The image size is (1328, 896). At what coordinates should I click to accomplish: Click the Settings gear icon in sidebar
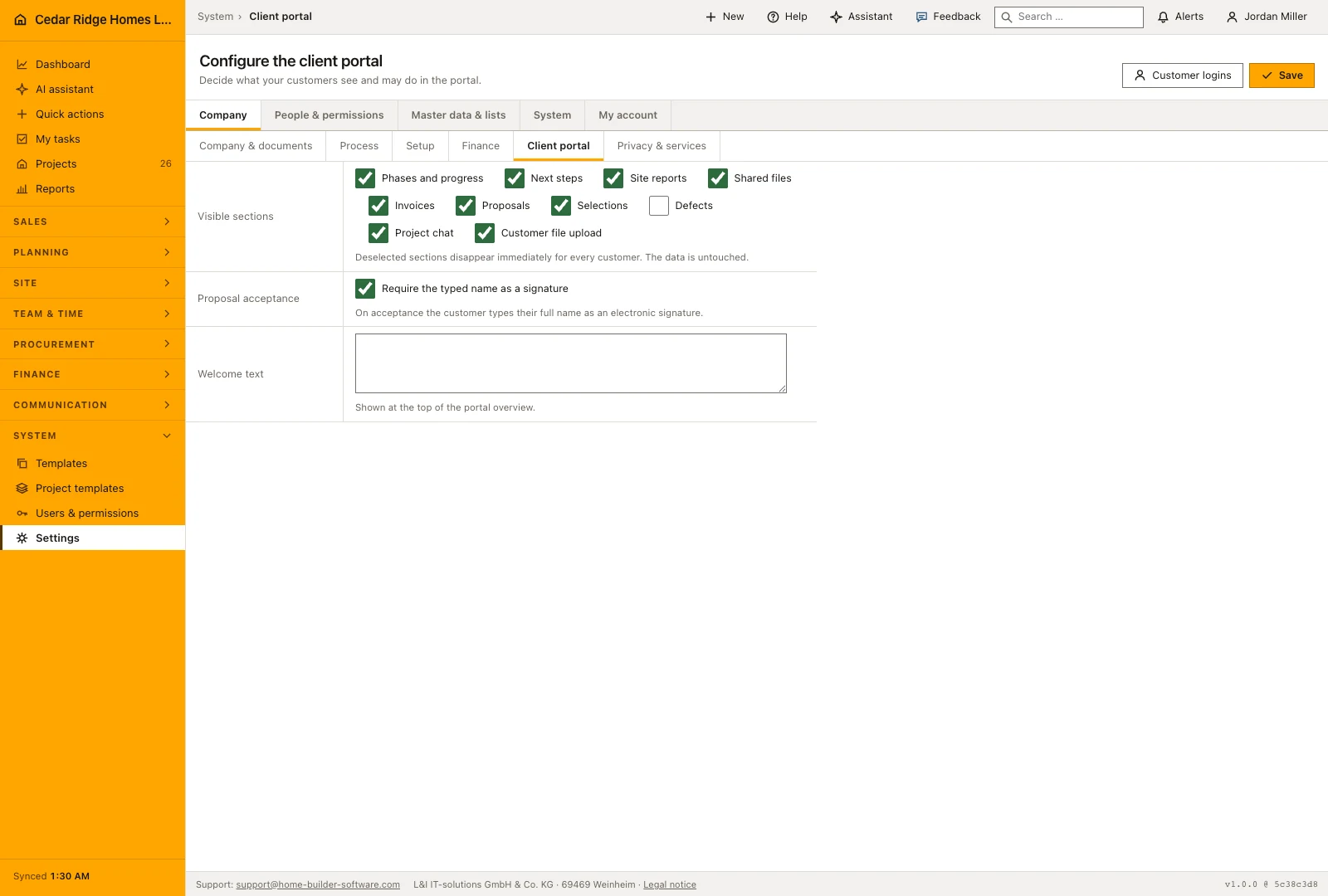point(22,538)
